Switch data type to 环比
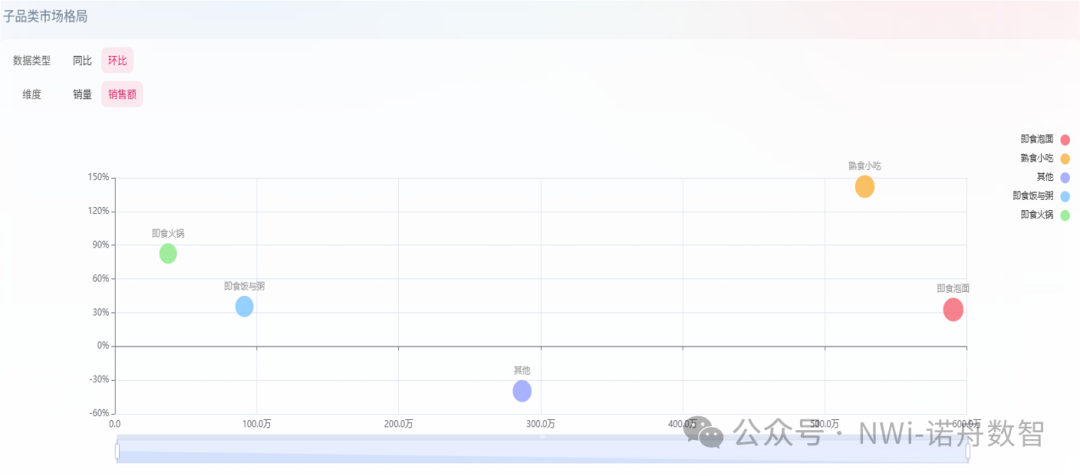 click(x=117, y=61)
